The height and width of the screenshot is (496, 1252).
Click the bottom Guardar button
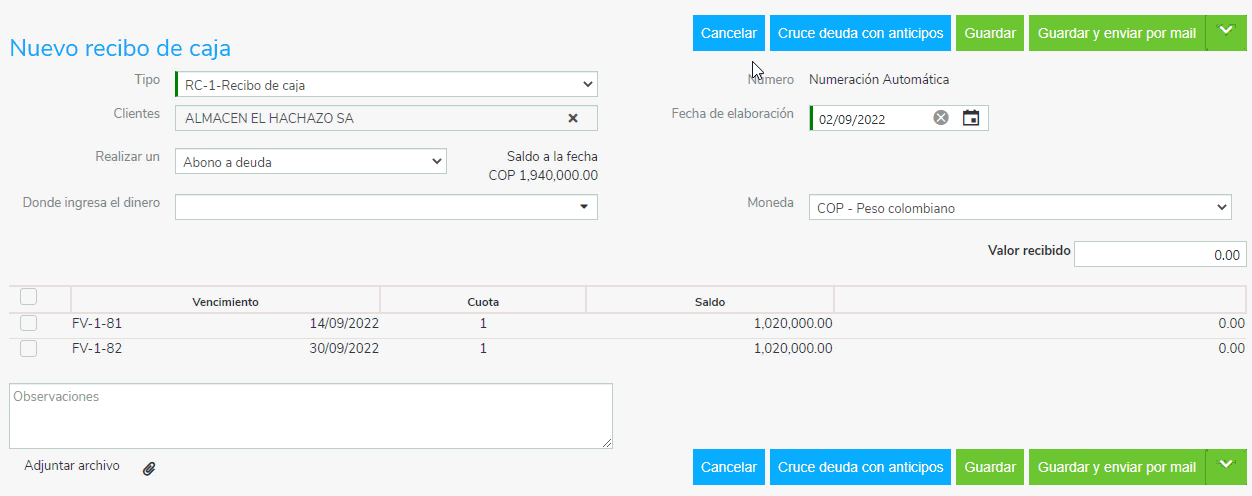coord(990,467)
